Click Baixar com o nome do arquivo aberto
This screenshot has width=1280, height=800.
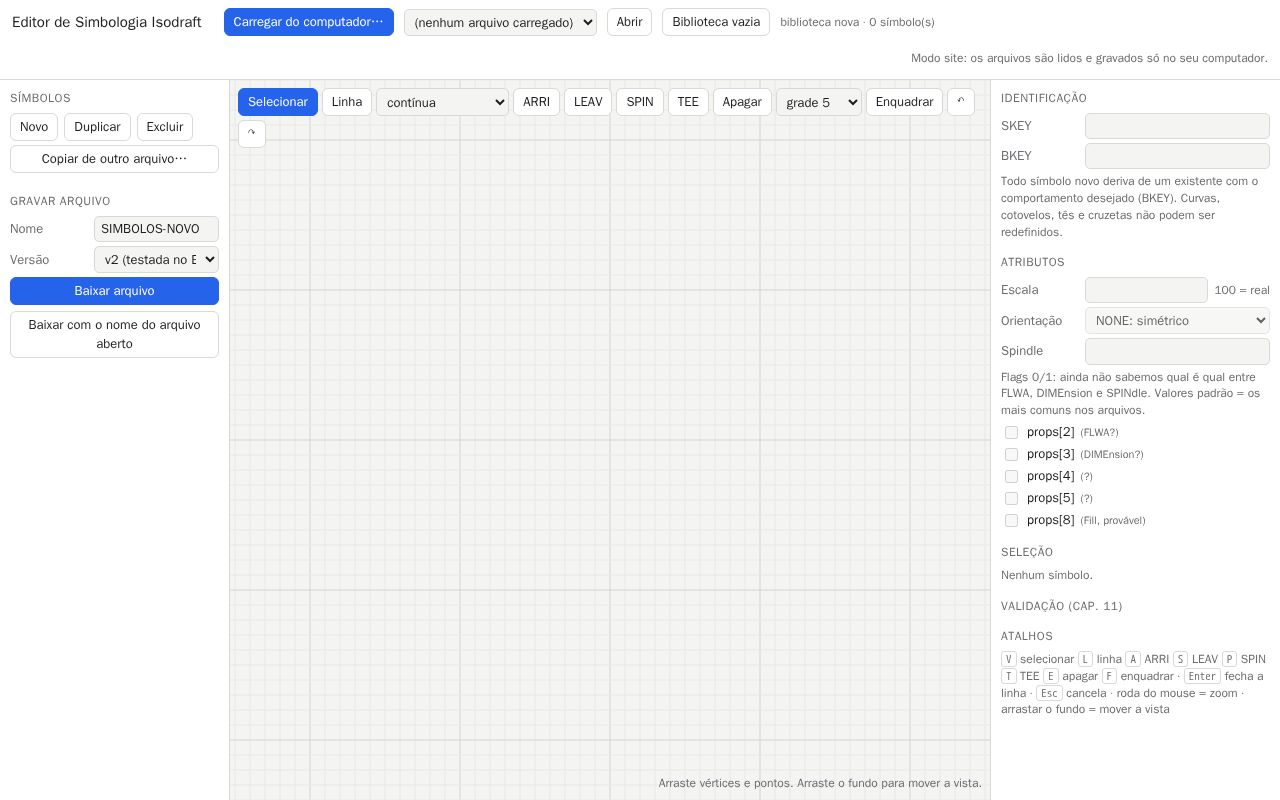pos(114,334)
